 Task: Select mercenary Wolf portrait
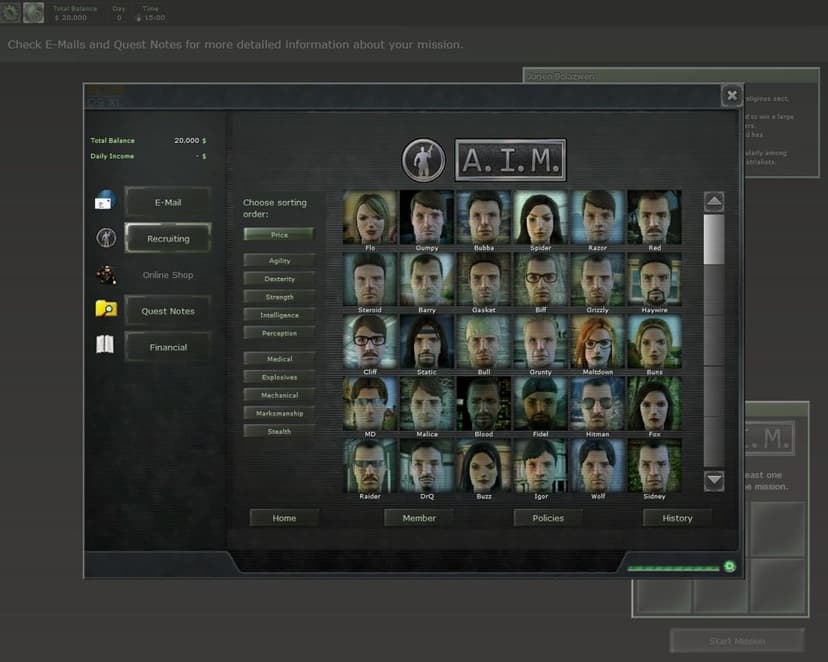597,466
